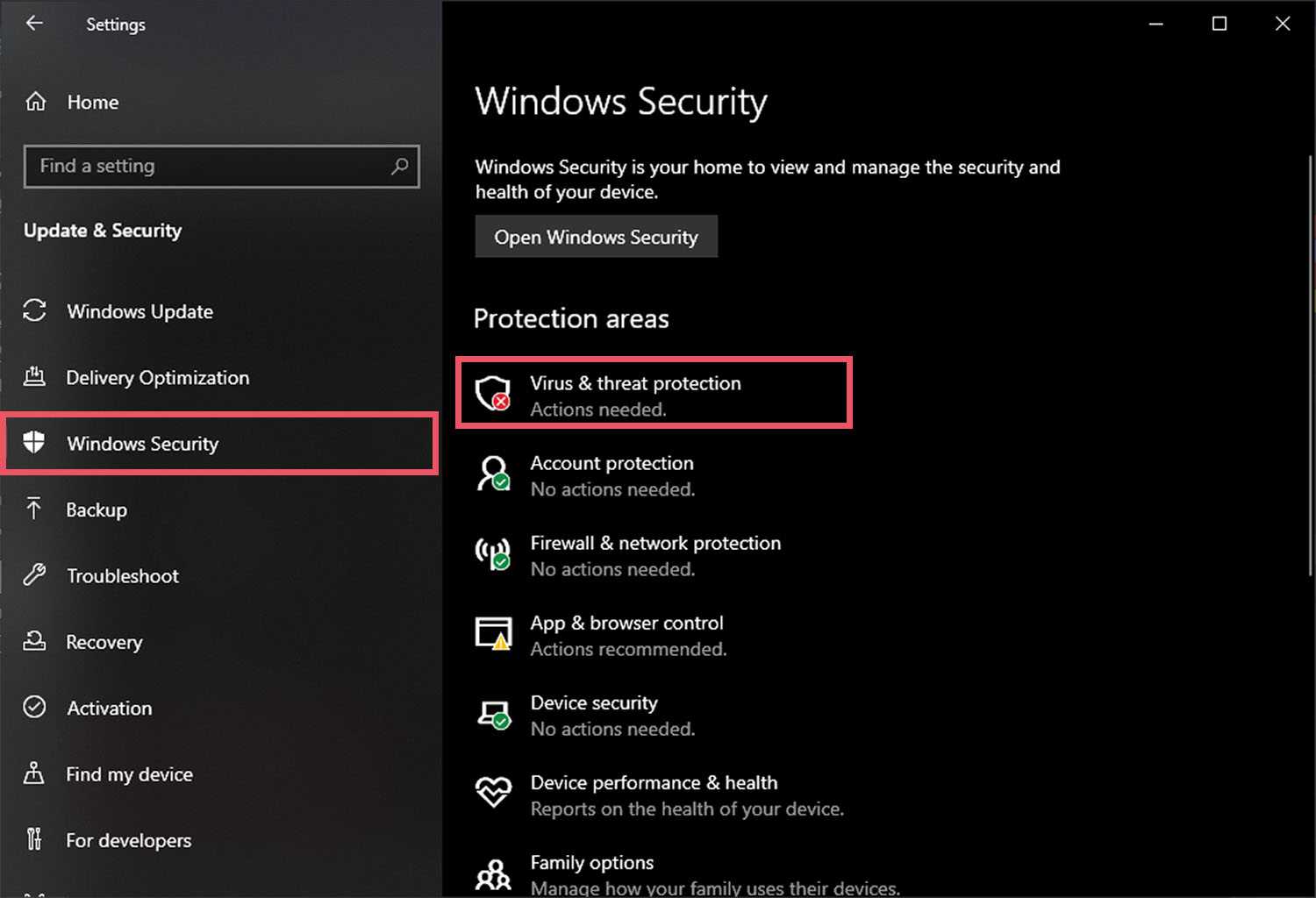Screen dimensions: 1316x898
Task: Open Delivery Optimization settings page
Action: click(157, 378)
